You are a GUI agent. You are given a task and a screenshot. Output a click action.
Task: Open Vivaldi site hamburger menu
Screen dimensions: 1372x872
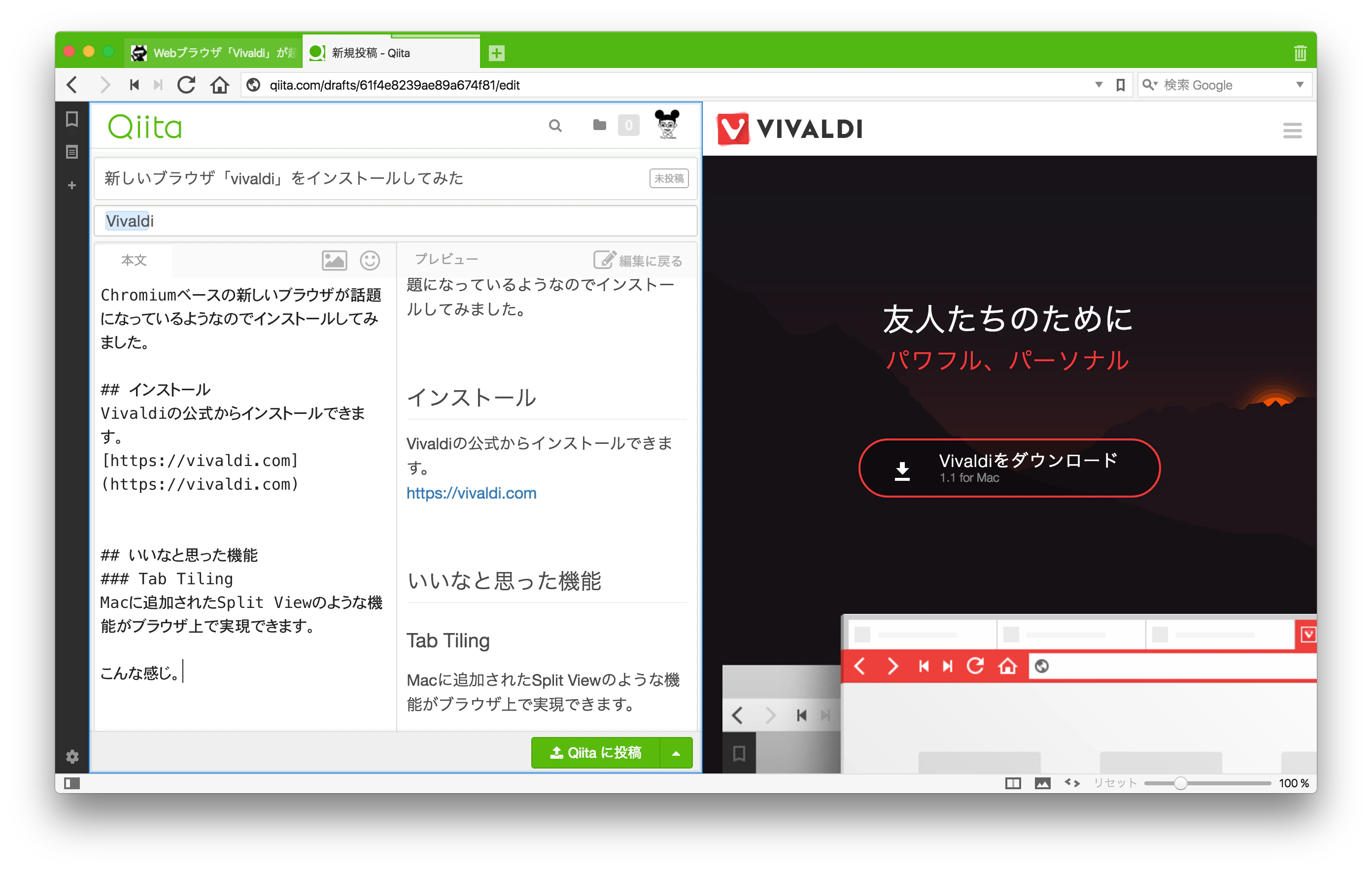pyautogui.click(x=1292, y=130)
